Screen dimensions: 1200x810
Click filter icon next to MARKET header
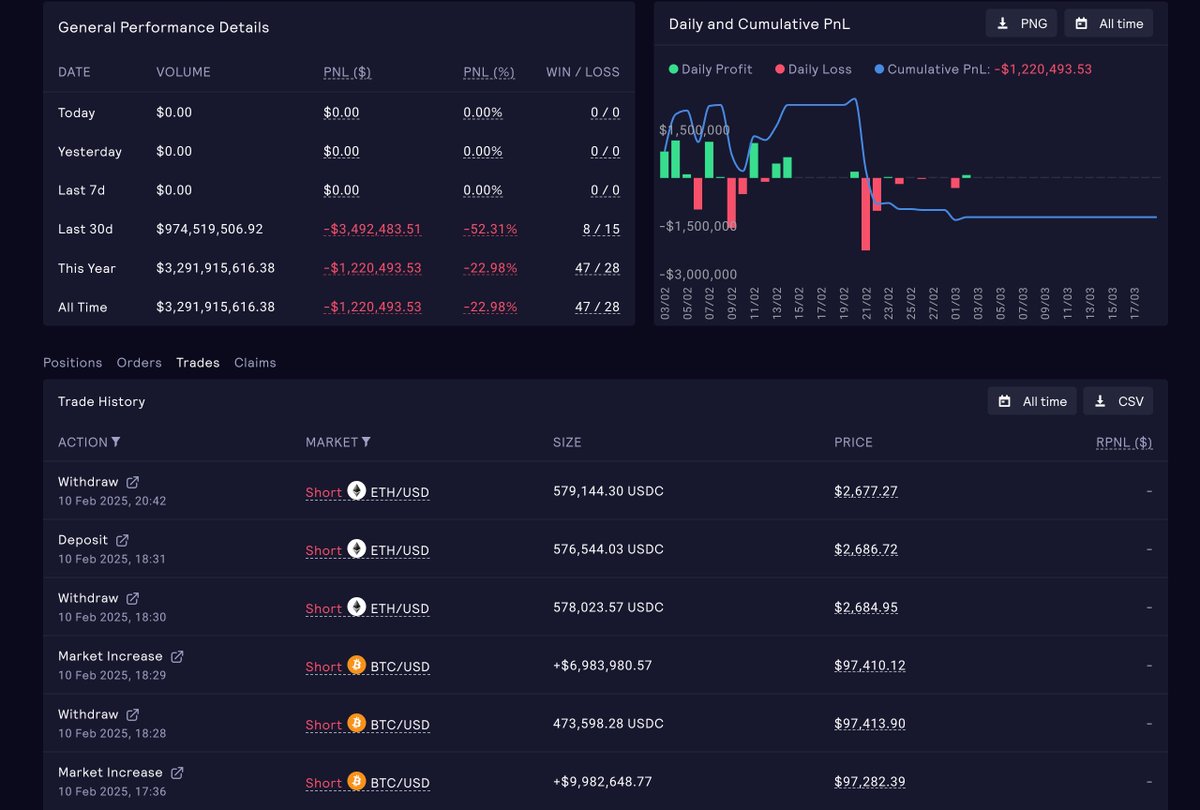point(366,442)
